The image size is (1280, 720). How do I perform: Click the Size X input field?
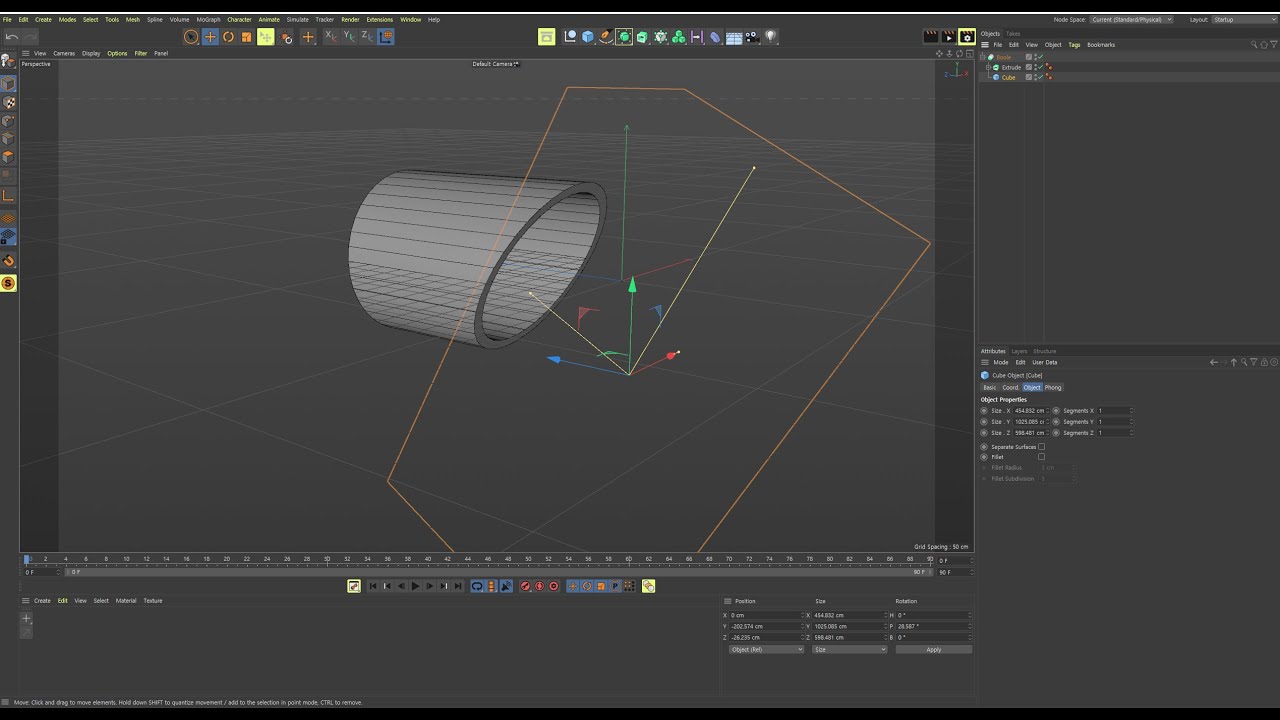point(1029,411)
